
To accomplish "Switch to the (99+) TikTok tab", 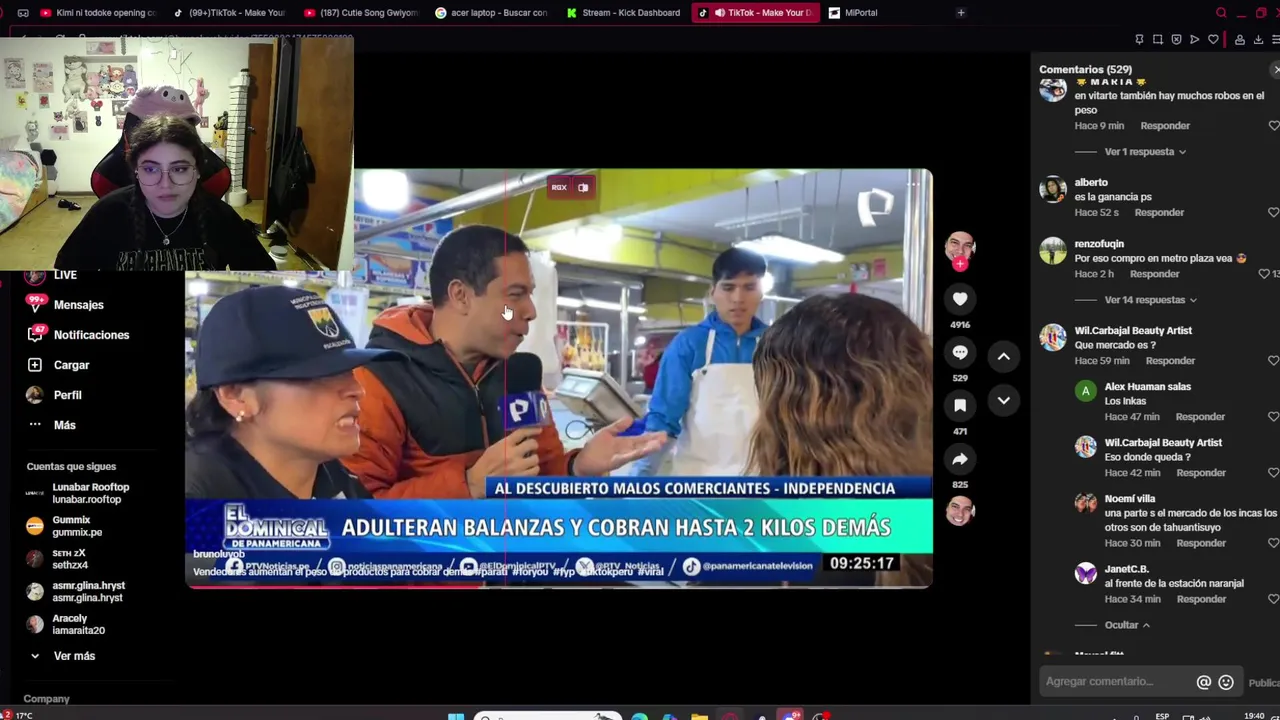I will click(230, 13).
